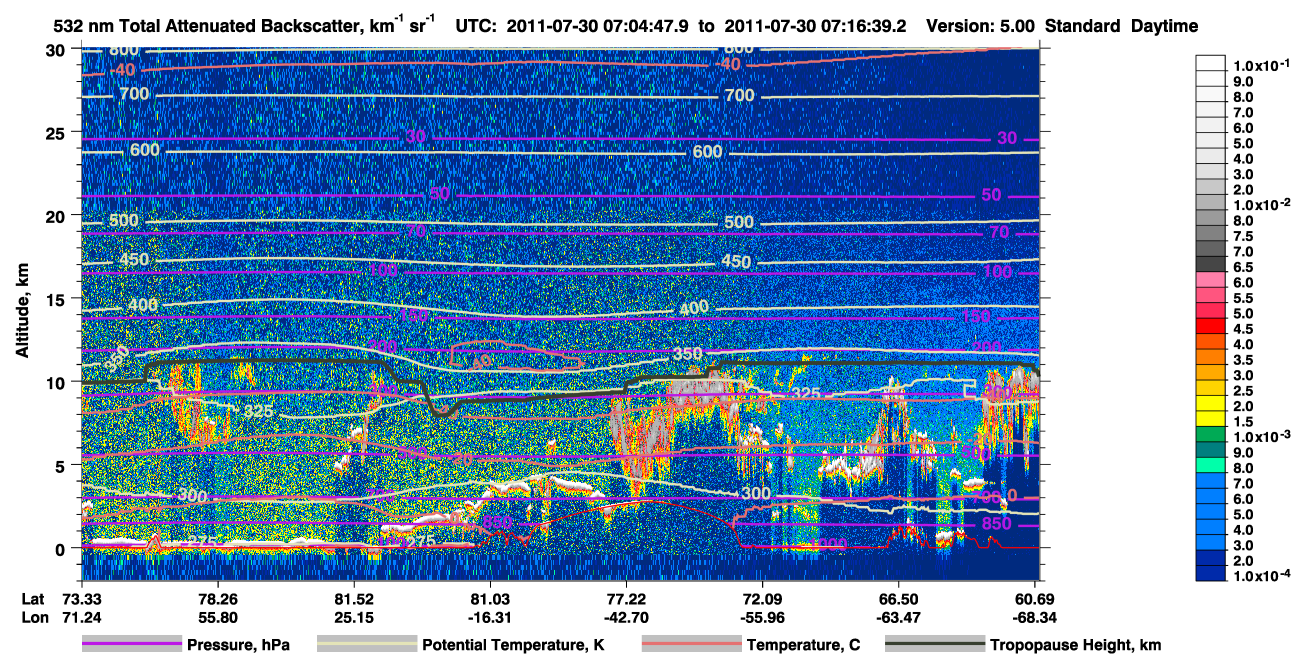Click the 'Lon' row label

[34, 618]
